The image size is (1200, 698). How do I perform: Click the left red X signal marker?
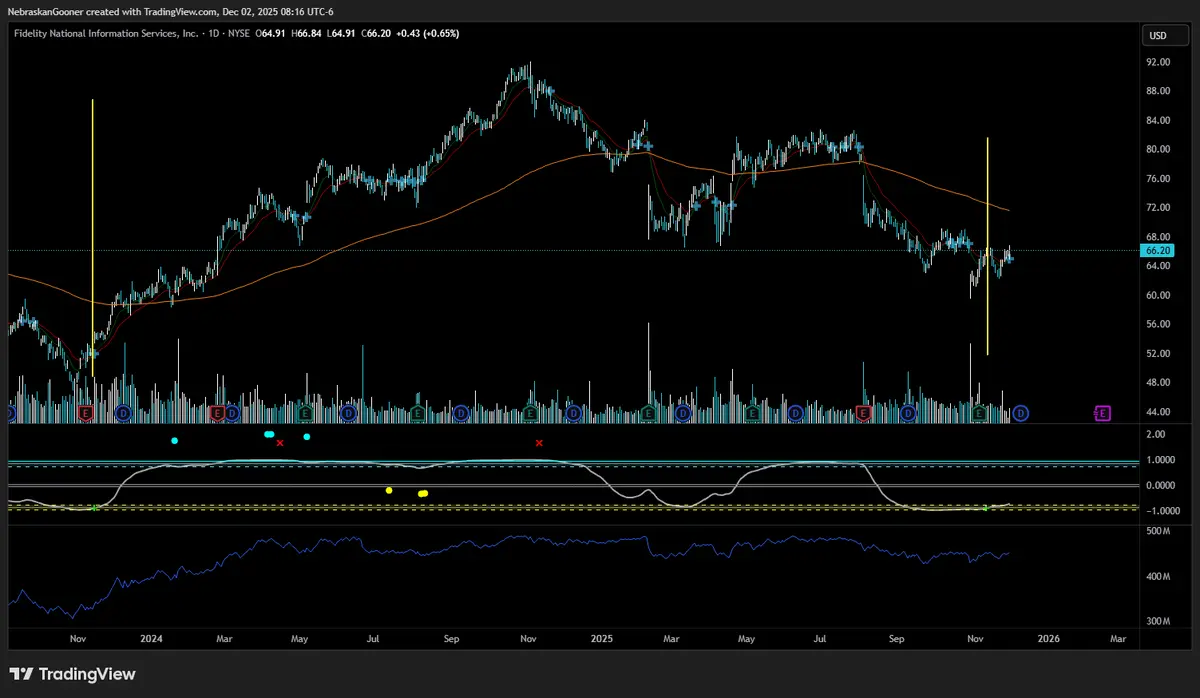280,442
